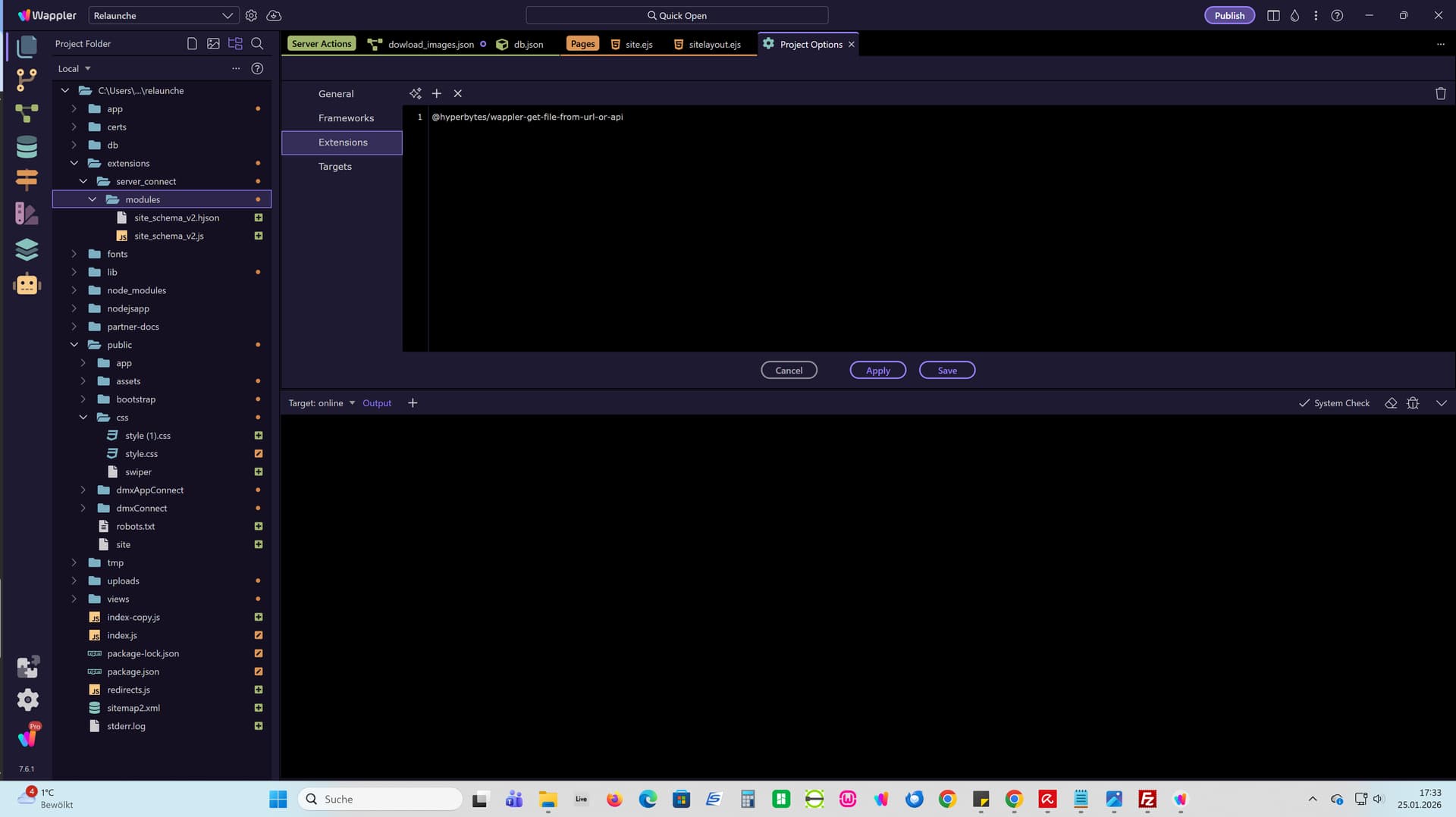Open the Database manager sidebar icon
The image size is (1456, 817).
(27, 147)
